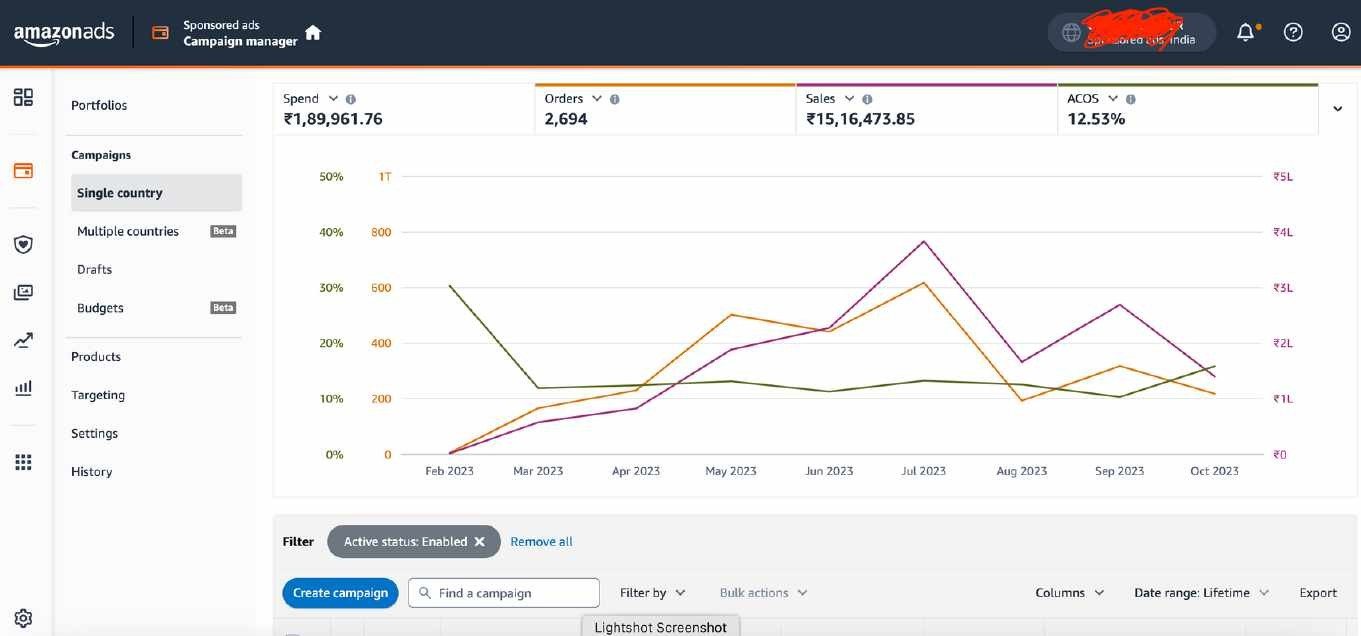Click the 12.53% ACOS value
Screen dimensions: 1361x636
(x=1096, y=119)
